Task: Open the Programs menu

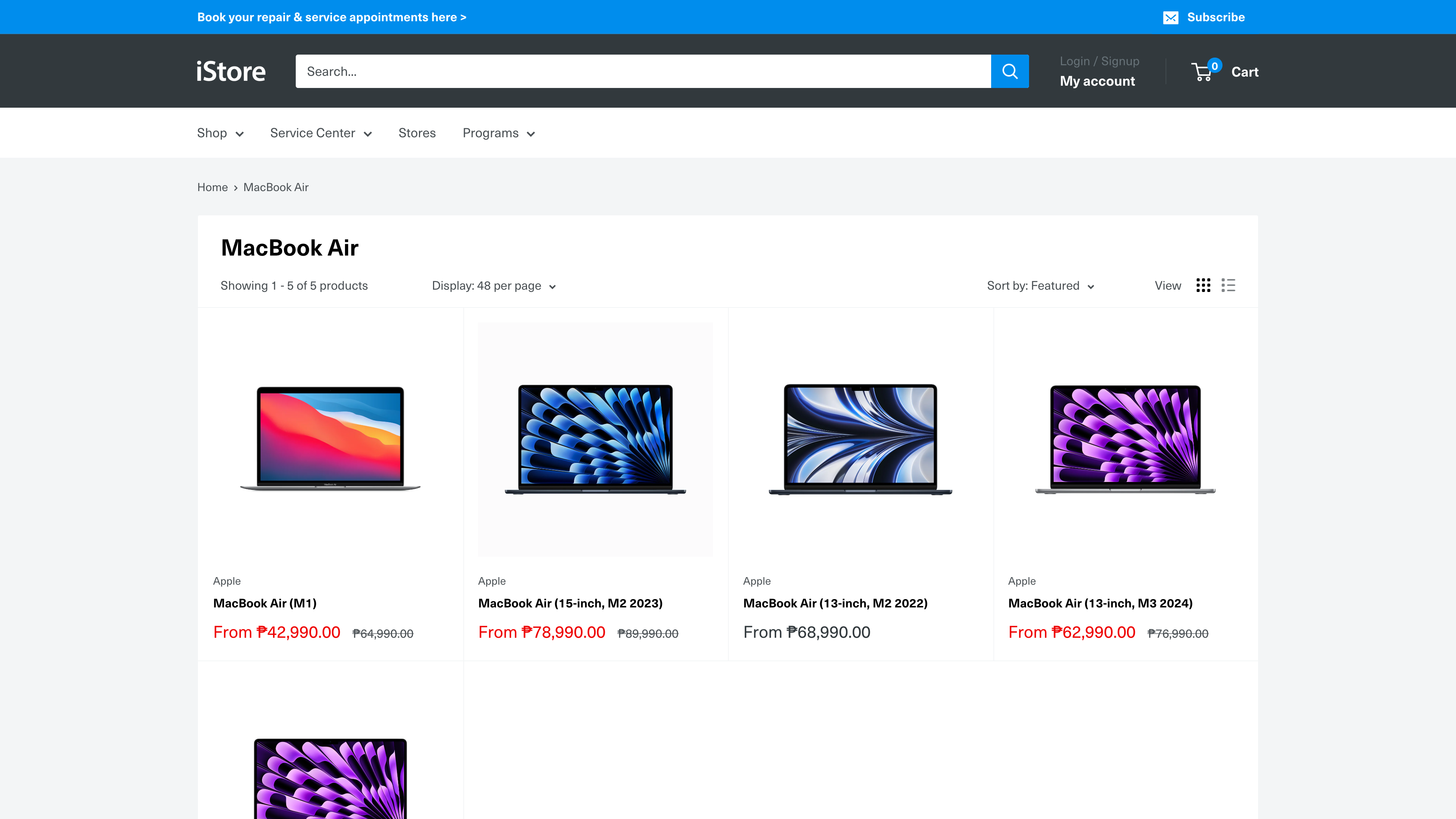Action: (x=498, y=133)
